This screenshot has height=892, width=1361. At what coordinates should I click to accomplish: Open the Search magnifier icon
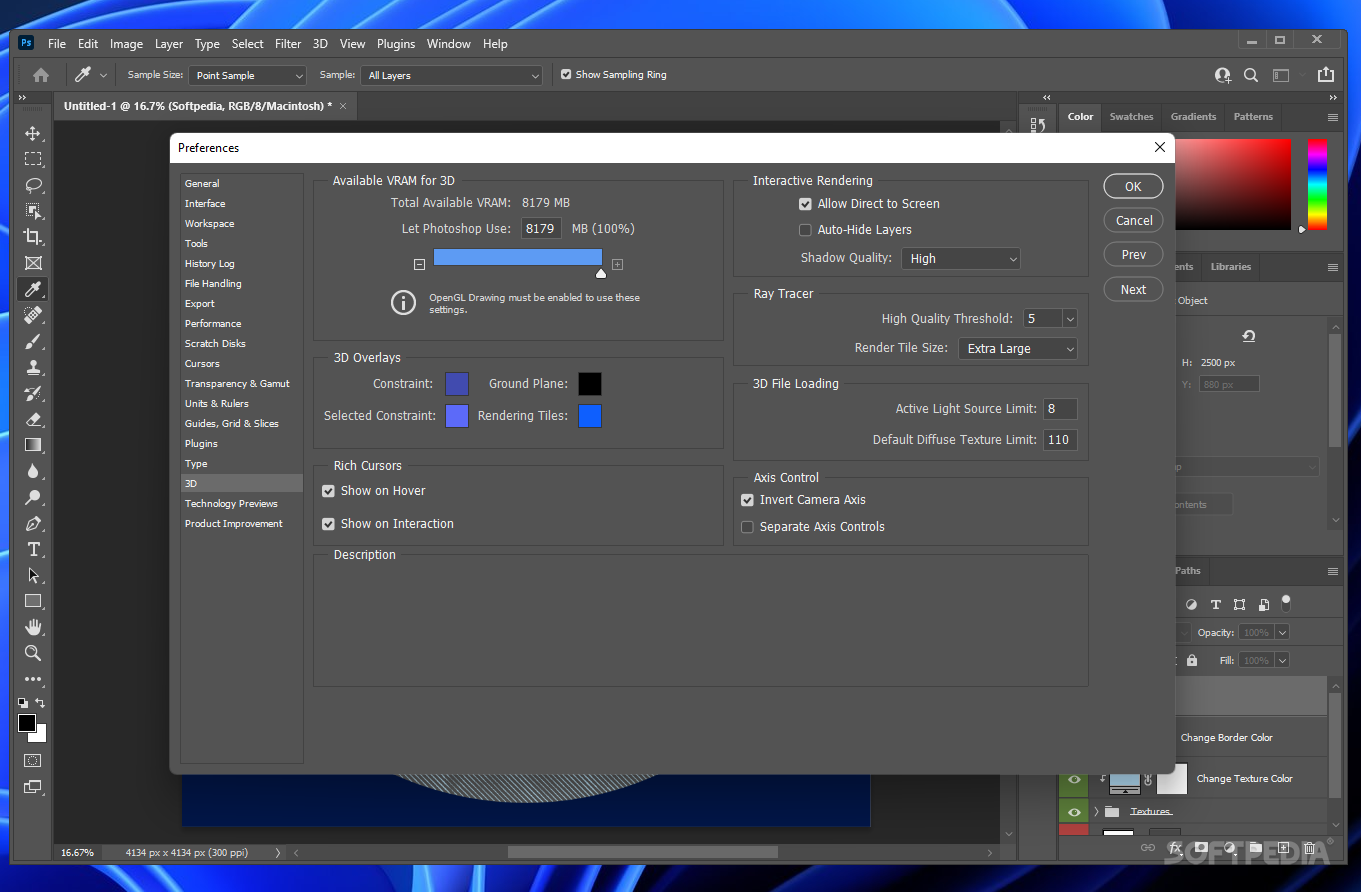[x=1251, y=75]
